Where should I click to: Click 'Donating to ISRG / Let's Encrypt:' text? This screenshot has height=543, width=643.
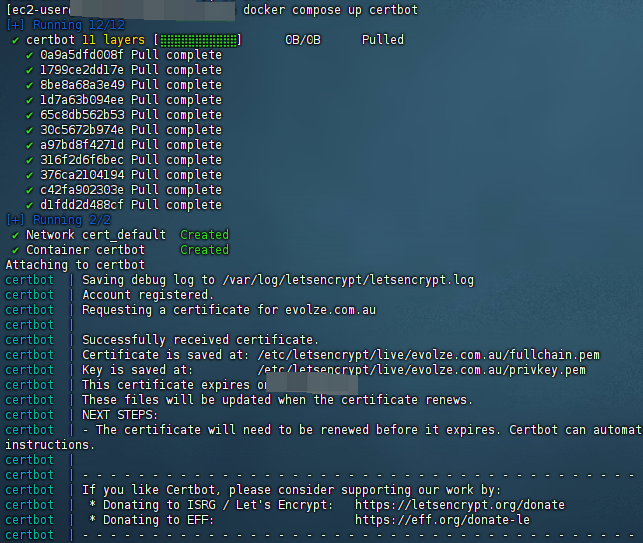218,505
